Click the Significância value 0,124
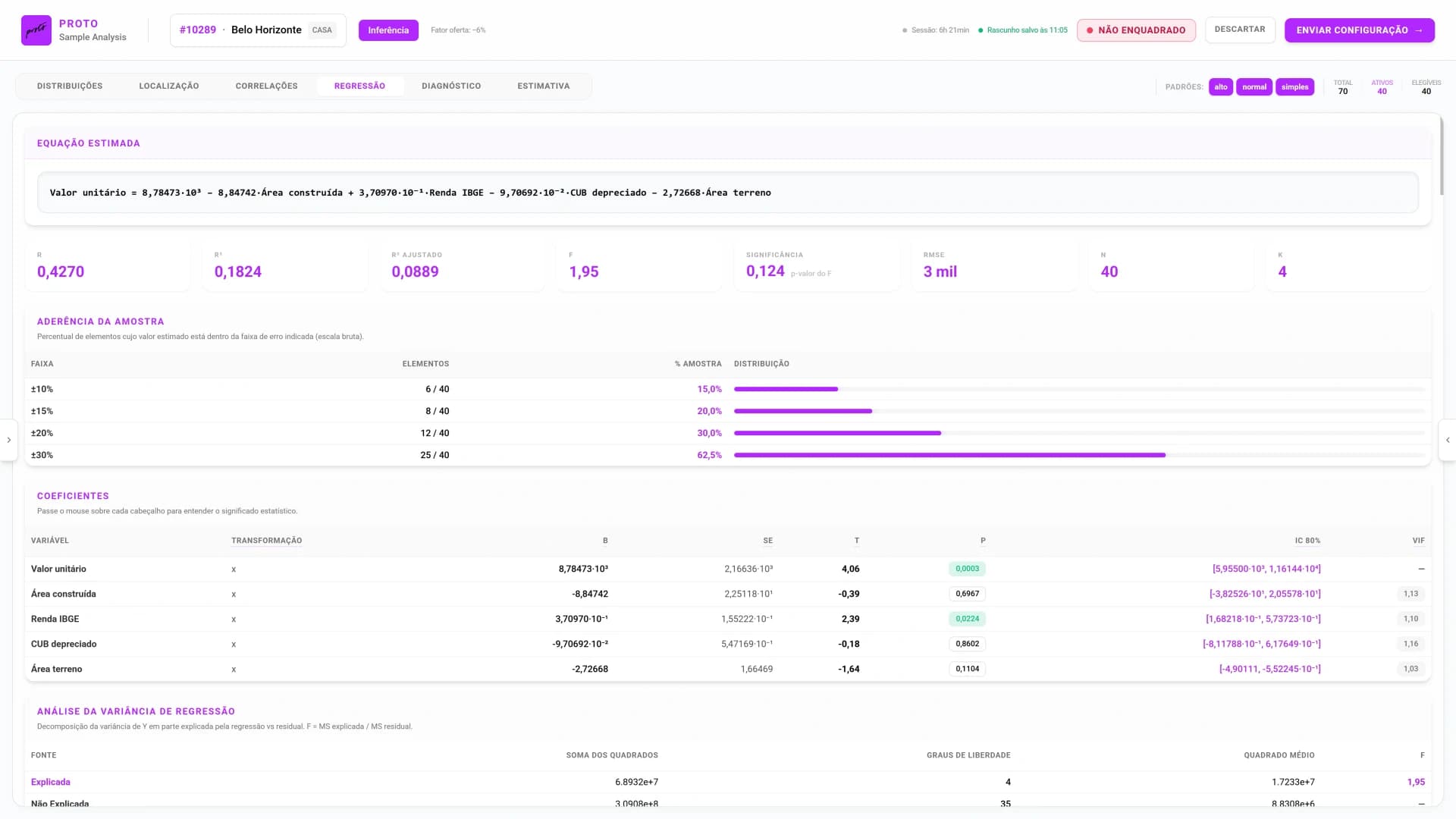 tap(765, 271)
